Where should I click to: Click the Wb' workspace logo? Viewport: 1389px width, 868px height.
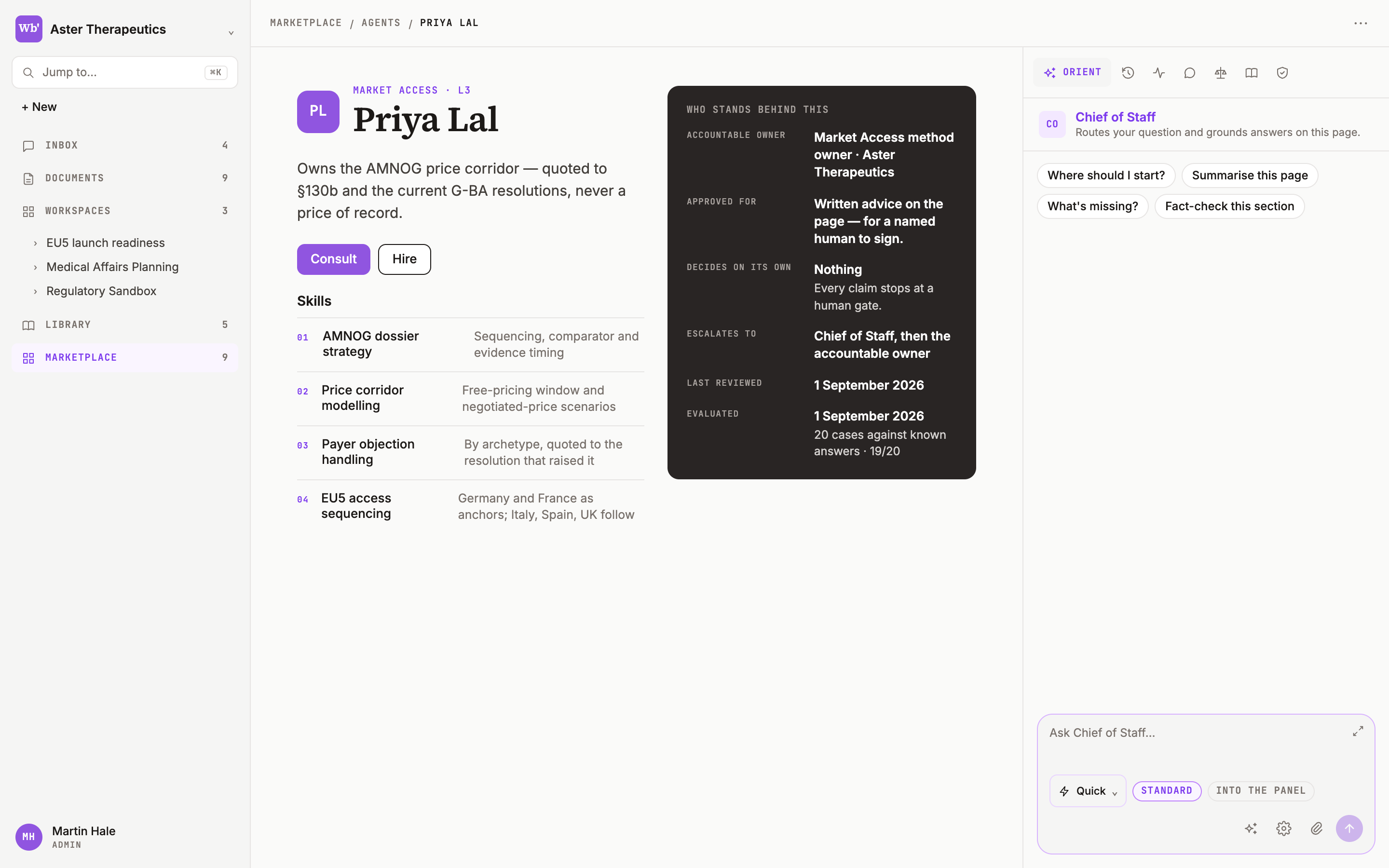pos(29,29)
